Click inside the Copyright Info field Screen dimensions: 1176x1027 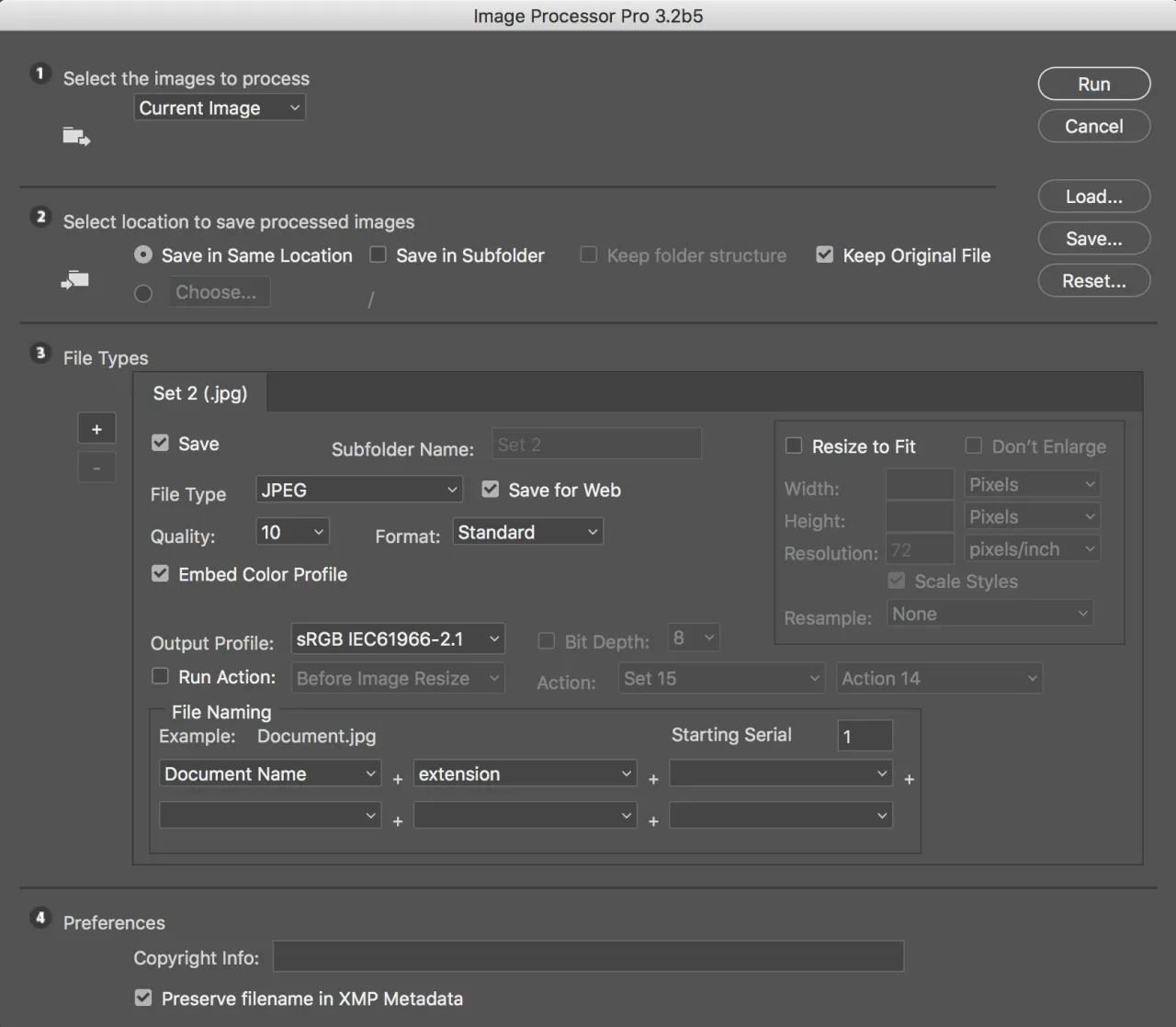pyautogui.click(x=588, y=956)
